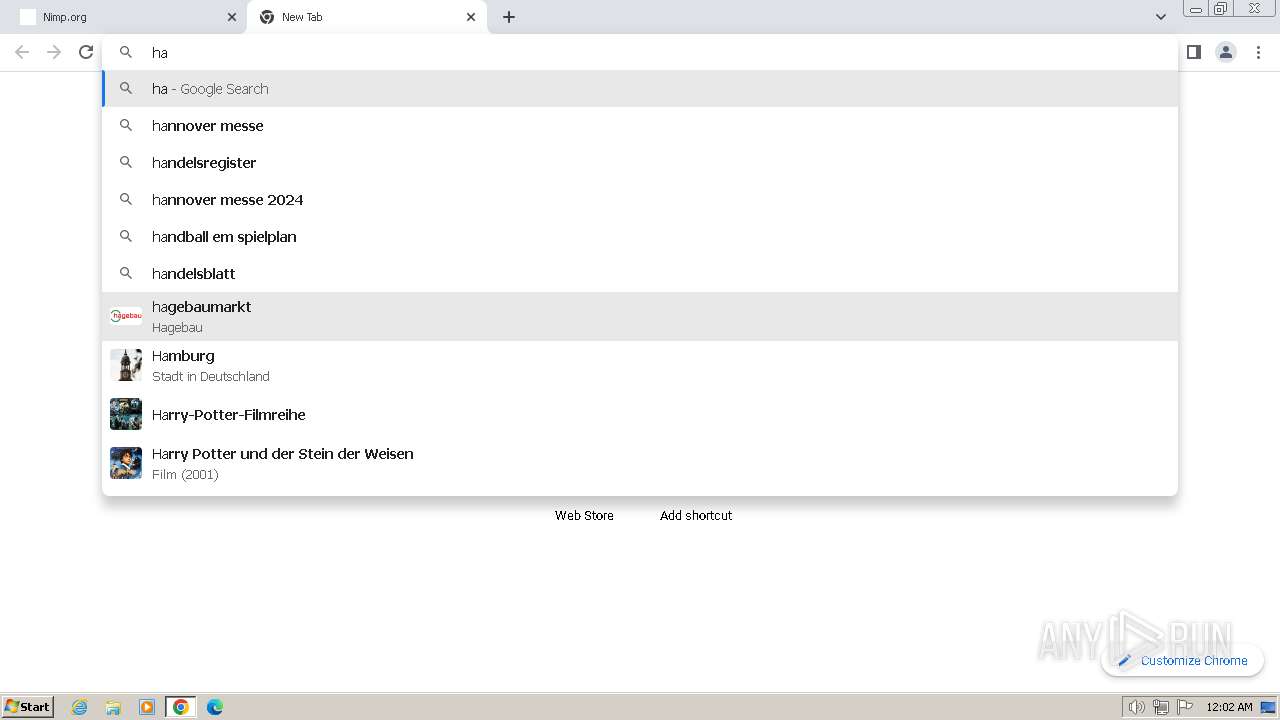Screen dimensions: 1280x720
Task: Click the 12:02 AM clock
Action: tap(1229, 707)
